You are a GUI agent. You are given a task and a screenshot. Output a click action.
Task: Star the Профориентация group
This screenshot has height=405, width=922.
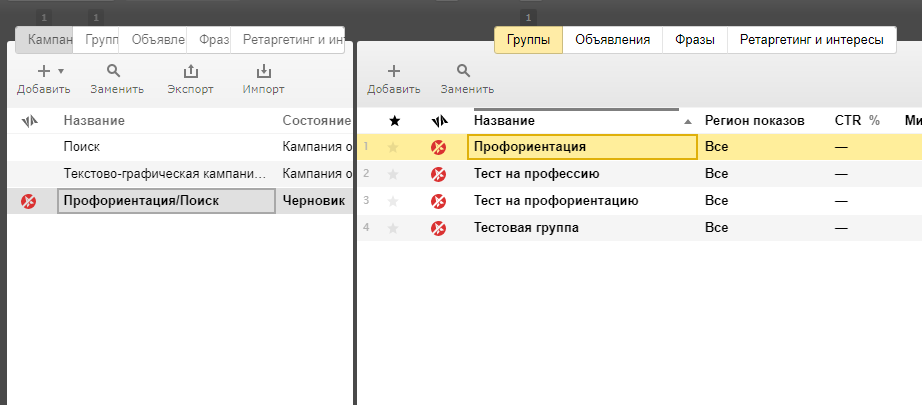tap(393, 148)
